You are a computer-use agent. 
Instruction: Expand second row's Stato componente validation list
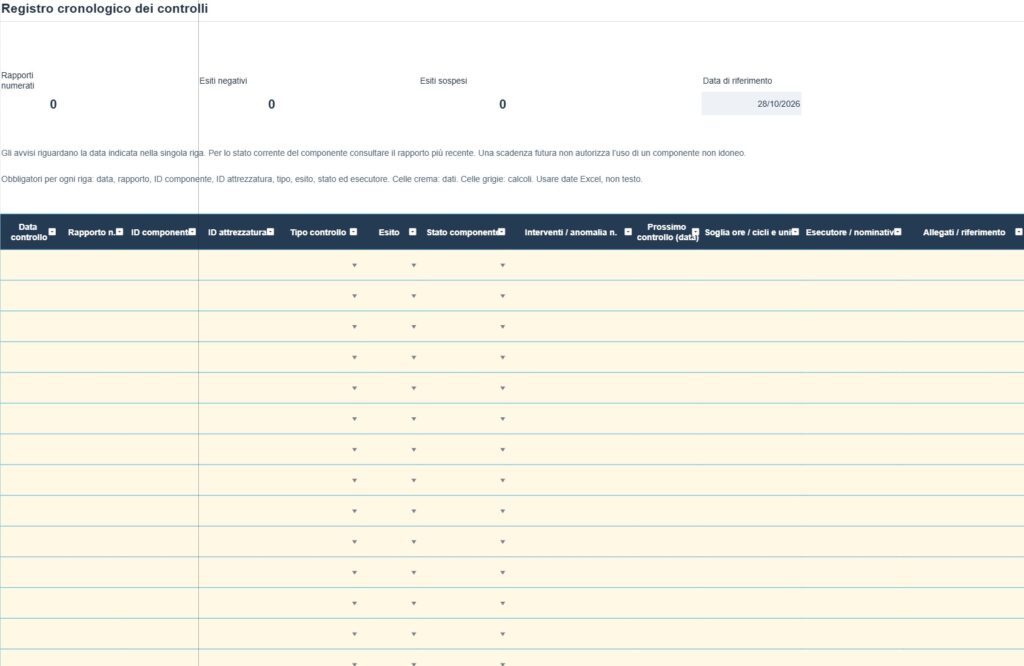coord(503,296)
